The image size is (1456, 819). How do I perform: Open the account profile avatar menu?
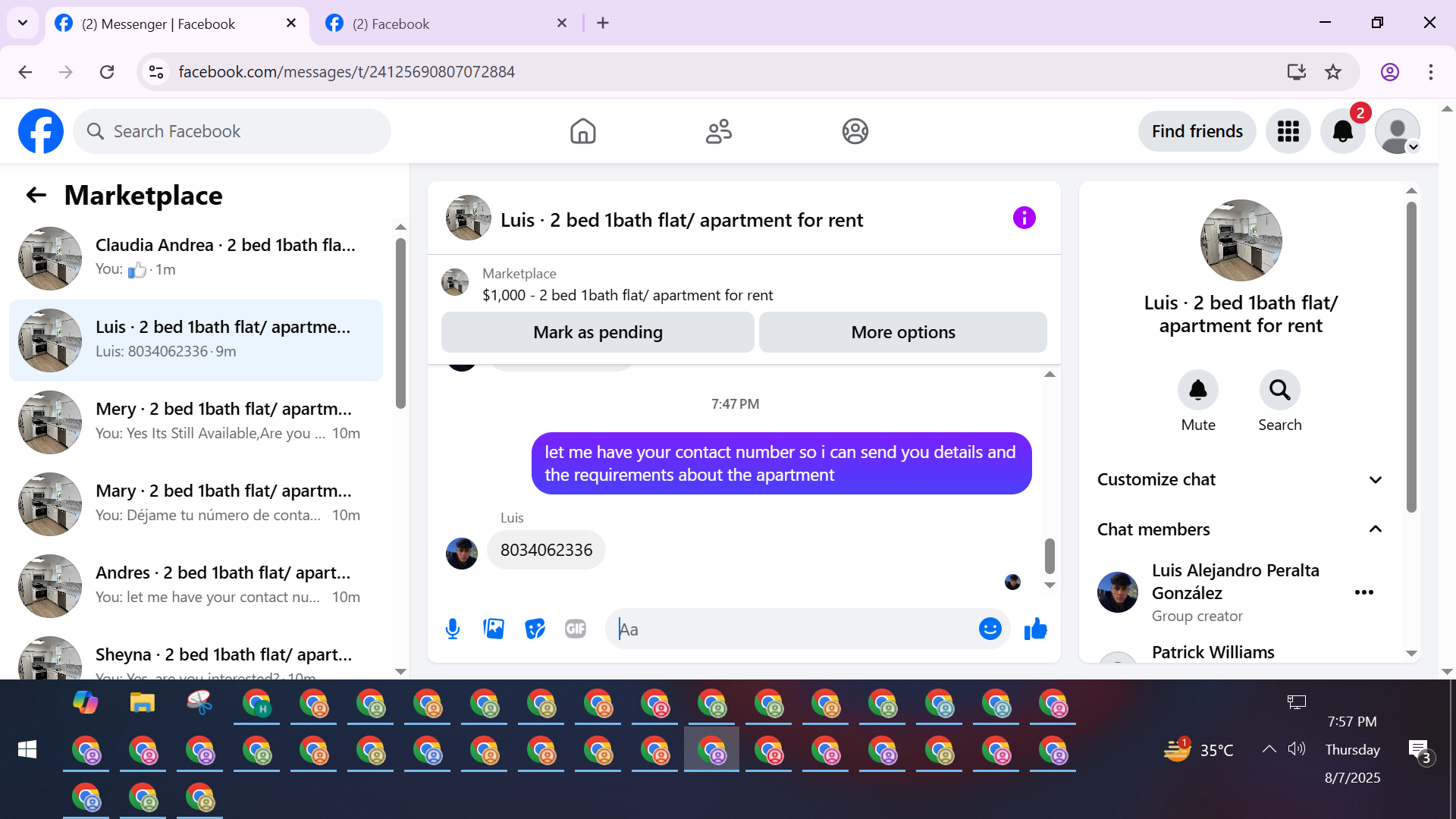pyautogui.click(x=1398, y=131)
